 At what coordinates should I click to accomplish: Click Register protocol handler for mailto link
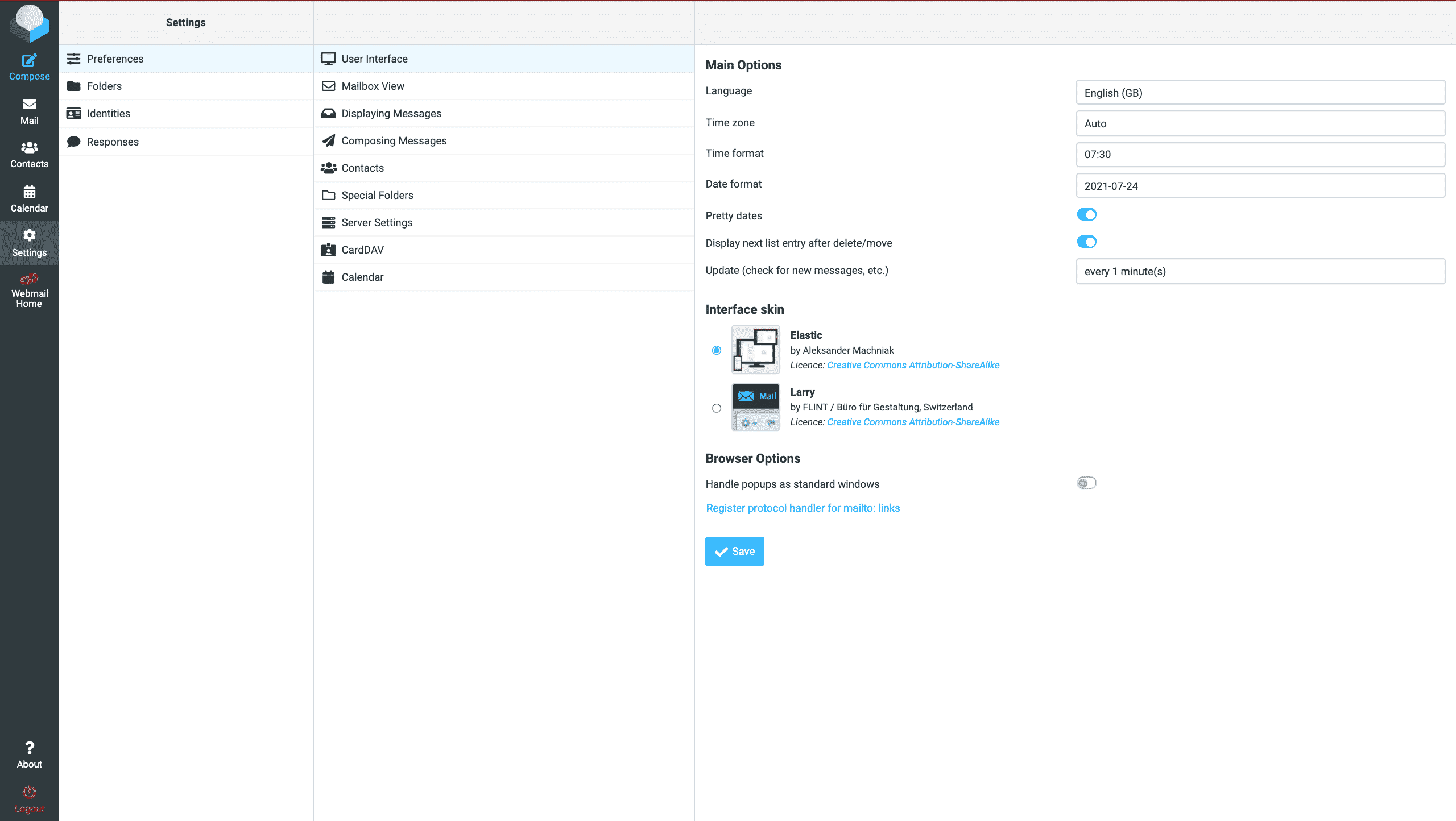pyautogui.click(x=803, y=508)
